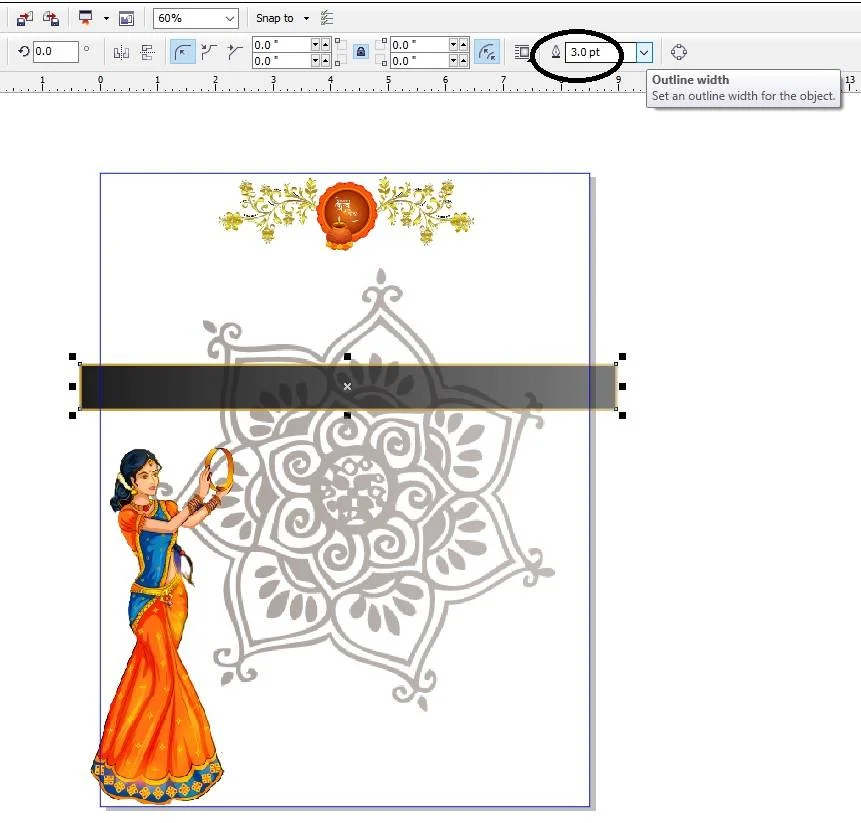Increase the bottom-right corner radius with the up arrow
861x823 pixels.
pyautogui.click(x=463, y=60)
